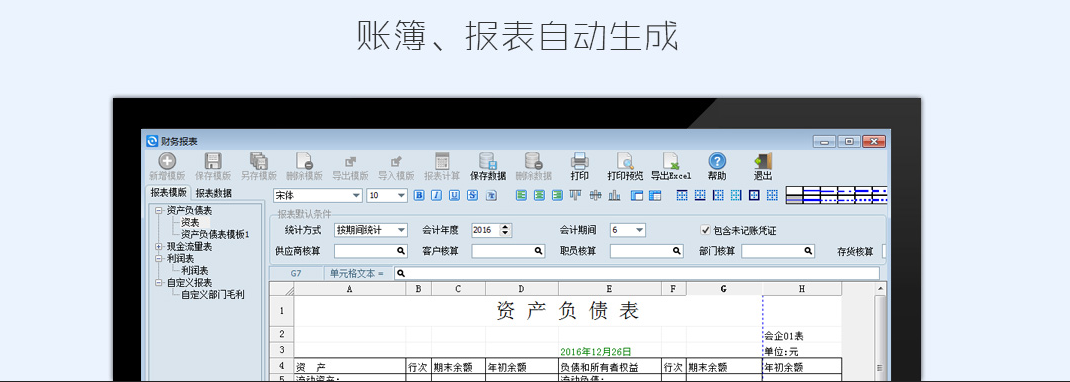Set vertical alignment to middle
The image size is (1070, 382).
tap(595, 195)
